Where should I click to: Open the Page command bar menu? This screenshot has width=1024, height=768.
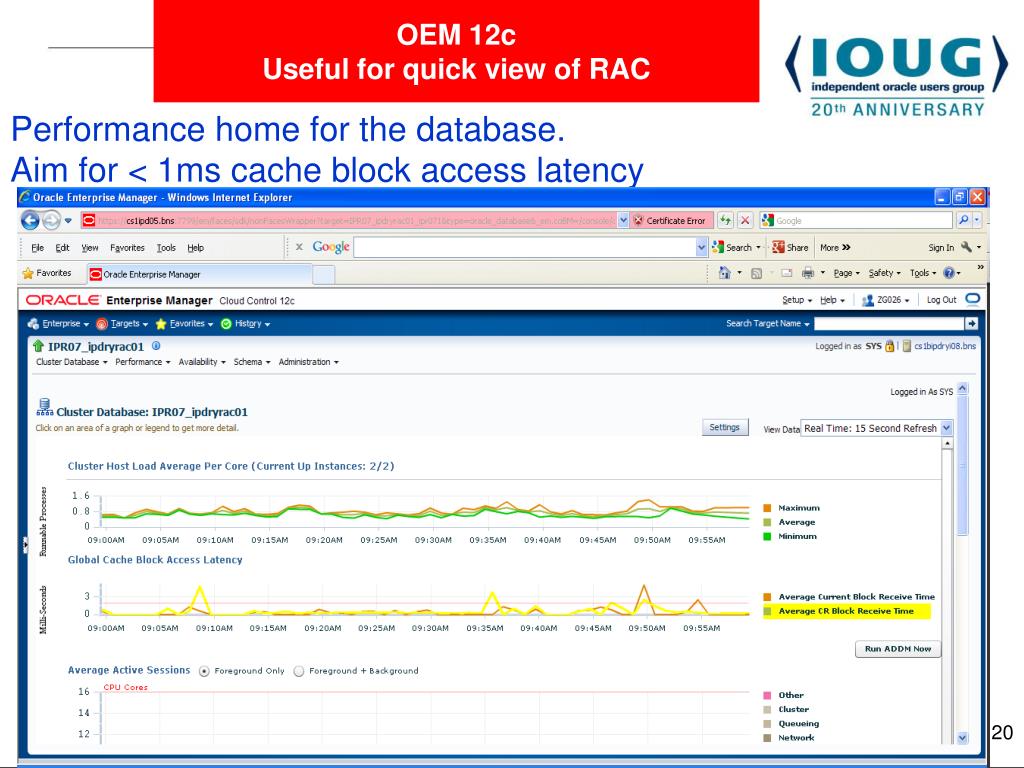coord(846,273)
